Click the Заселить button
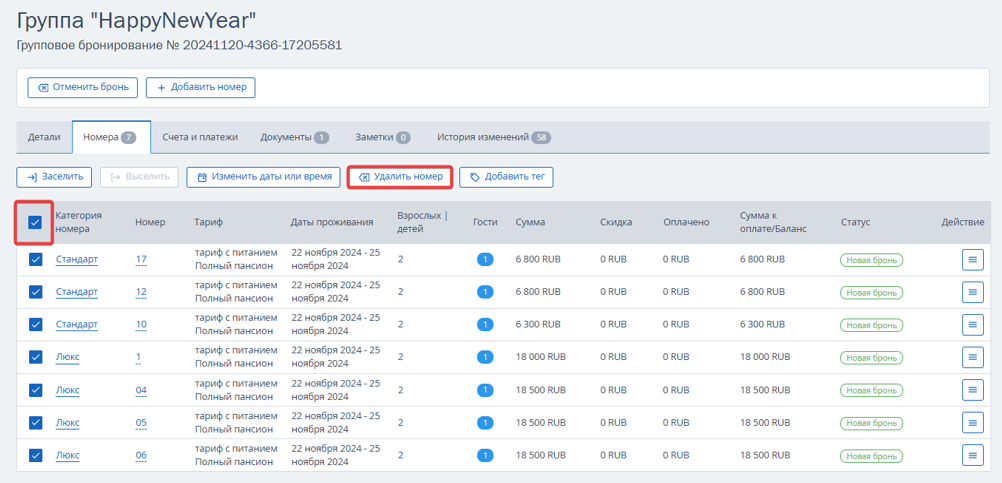Viewport: 1002px width, 483px height. click(x=54, y=177)
